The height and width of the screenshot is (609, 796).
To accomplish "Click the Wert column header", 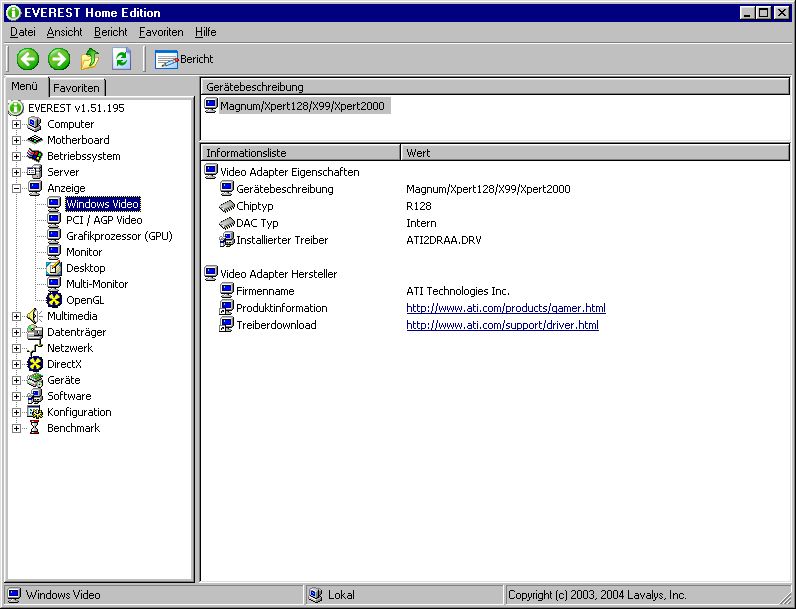I will [595, 153].
